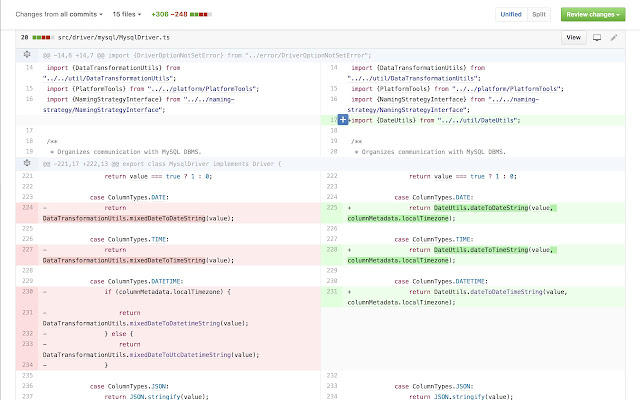Image resolution: width=640 pixels, height=400 pixels.
Task: Click the display rich diff monitor icon
Action: pos(597,38)
